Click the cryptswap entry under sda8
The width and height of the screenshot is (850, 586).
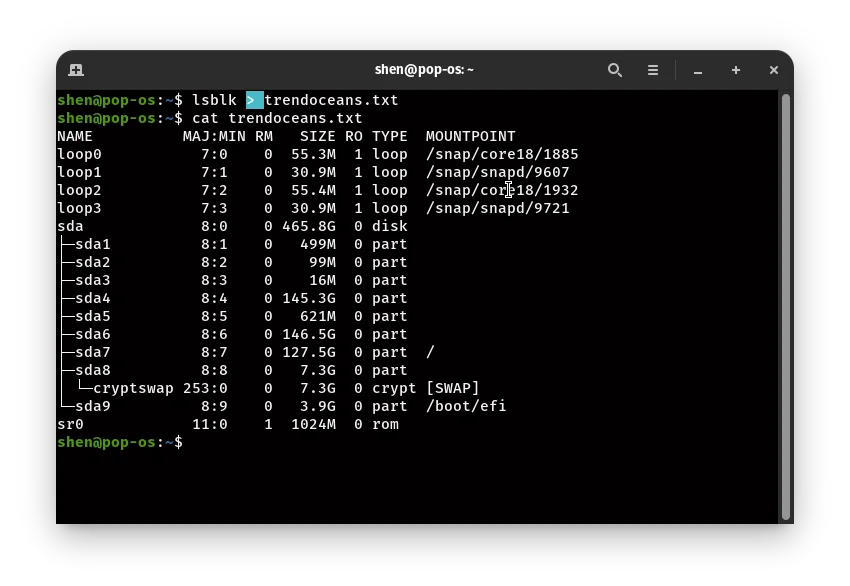click(133, 388)
